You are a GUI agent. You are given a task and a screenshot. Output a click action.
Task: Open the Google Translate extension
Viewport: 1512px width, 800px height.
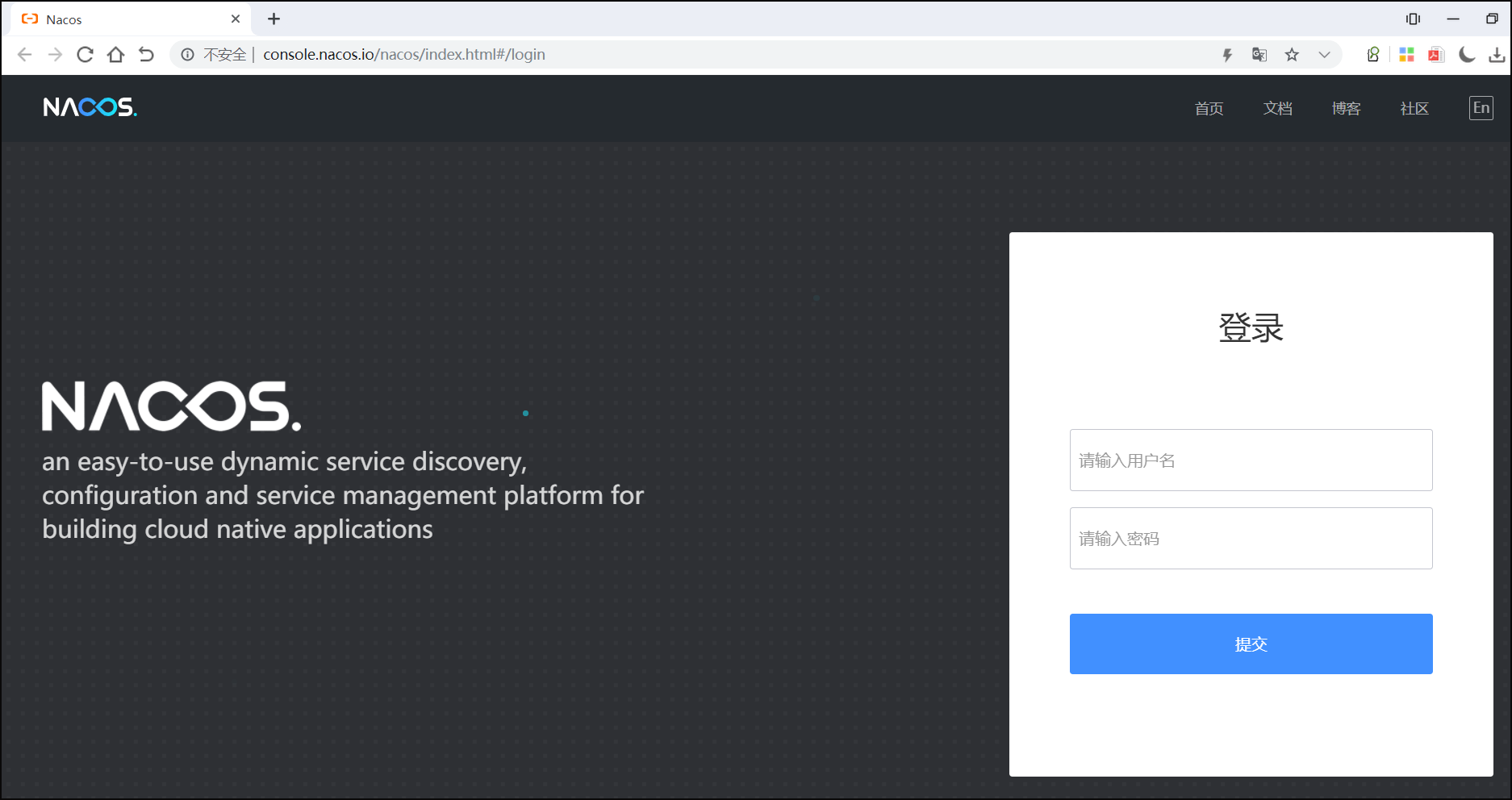point(1259,54)
